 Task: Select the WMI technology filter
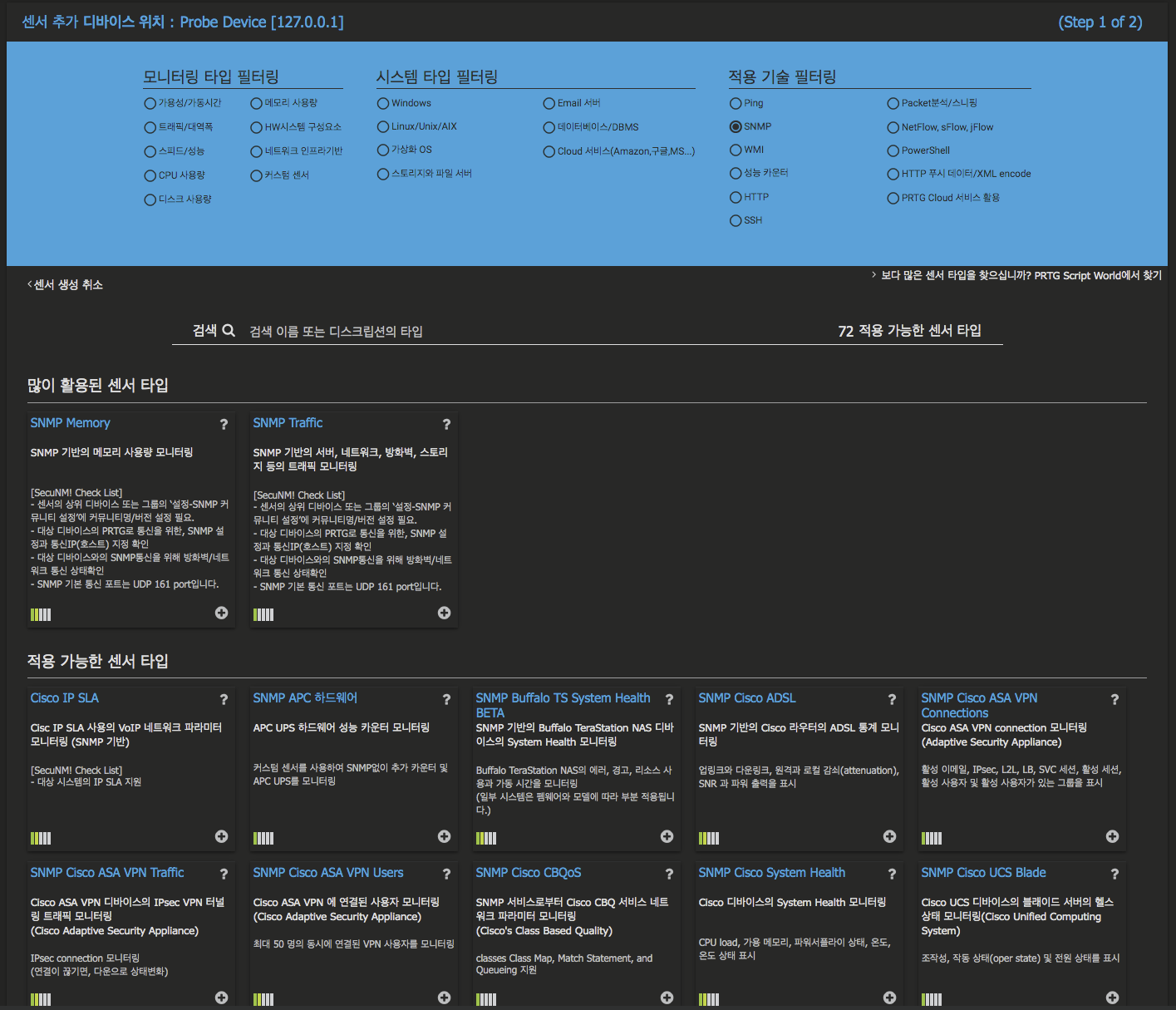click(x=736, y=150)
